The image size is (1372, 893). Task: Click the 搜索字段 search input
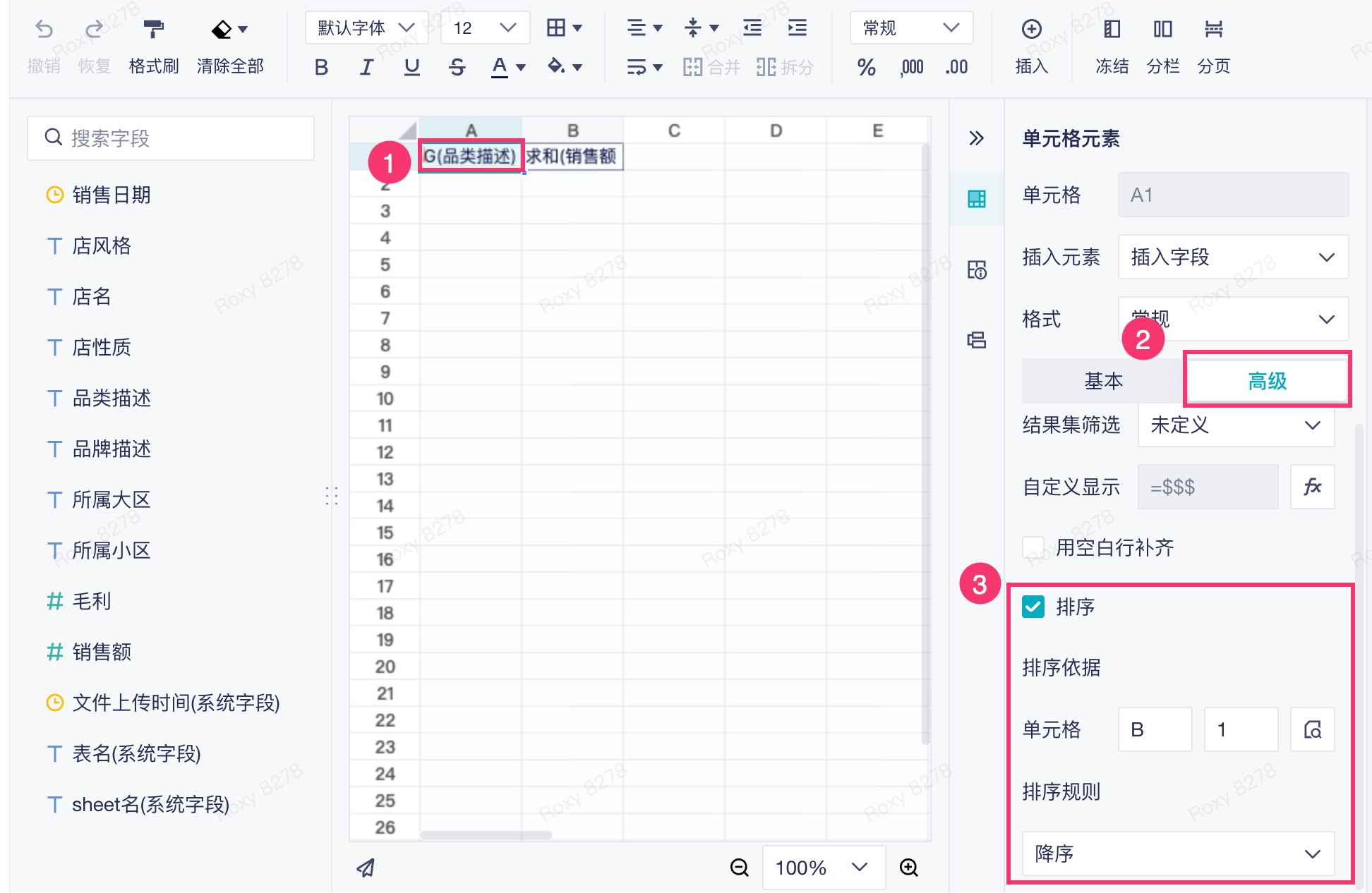pyautogui.click(x=171, y=138)
